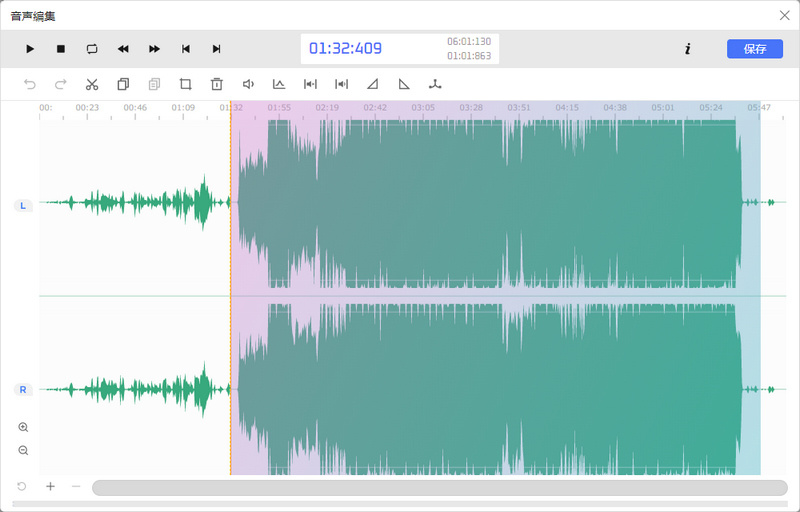Zoom in on the waveform vertically

[23, 427]
